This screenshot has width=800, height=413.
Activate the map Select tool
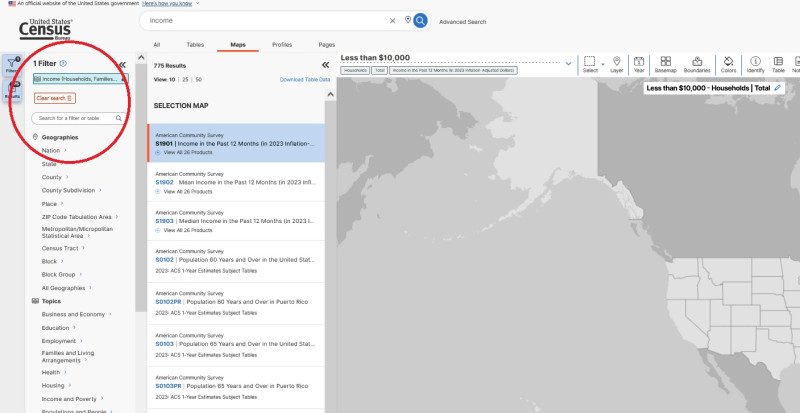coord(590,65)
